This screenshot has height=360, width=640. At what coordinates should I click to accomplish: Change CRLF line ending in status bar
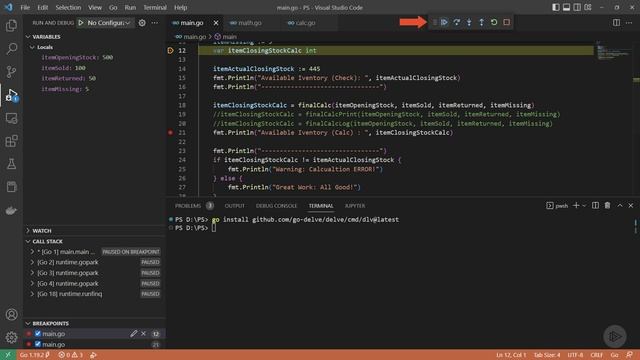[x=596, y=355]
